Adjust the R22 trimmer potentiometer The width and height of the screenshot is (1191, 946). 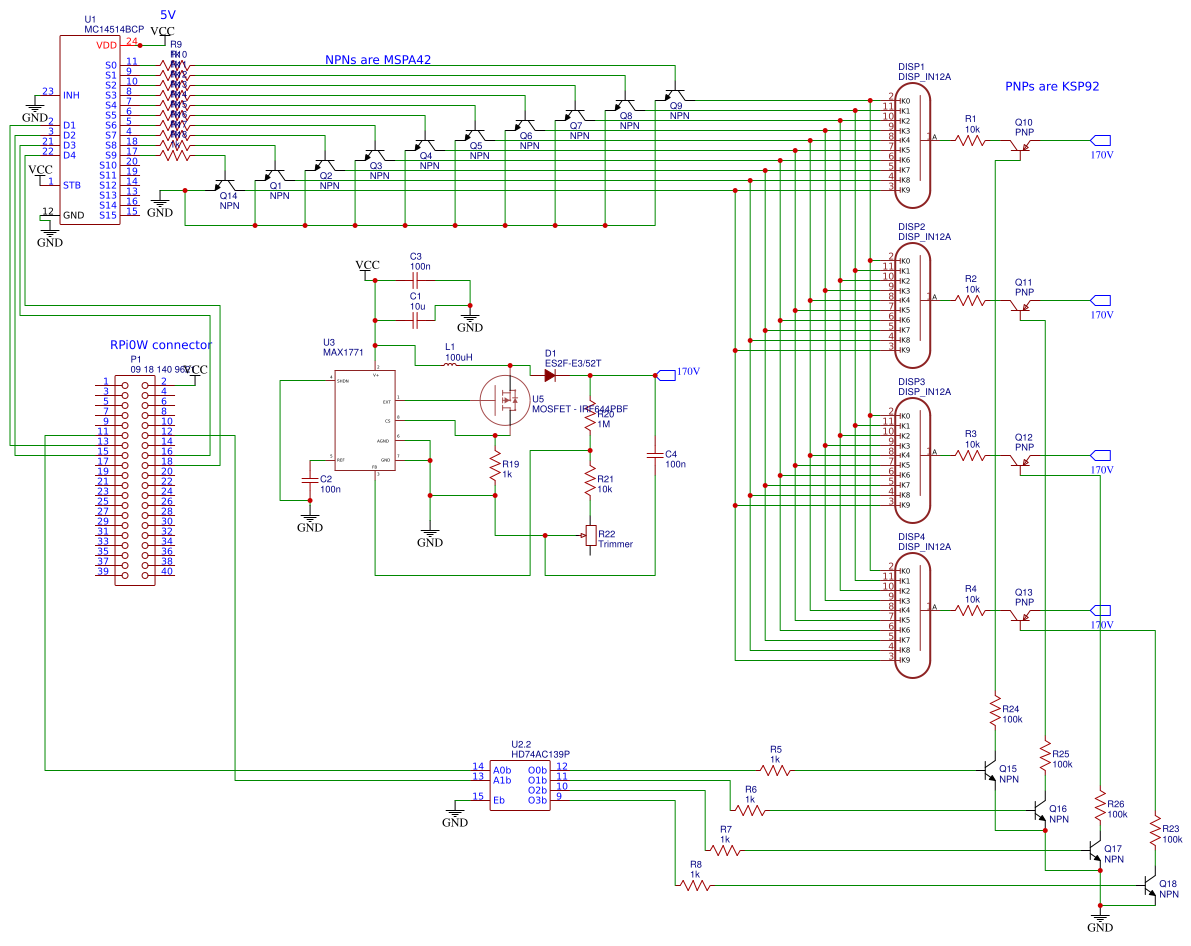[590, 536]
